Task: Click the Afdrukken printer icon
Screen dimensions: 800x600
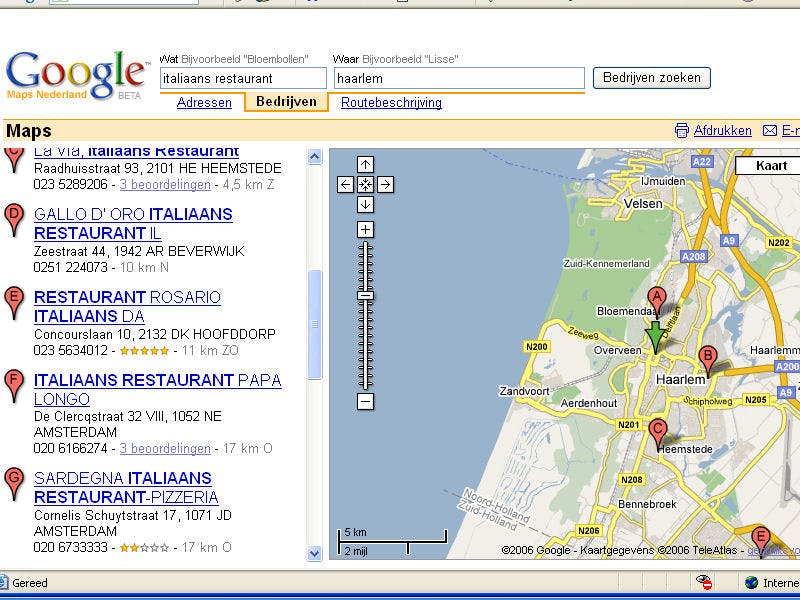Action: tap(680, 130)
